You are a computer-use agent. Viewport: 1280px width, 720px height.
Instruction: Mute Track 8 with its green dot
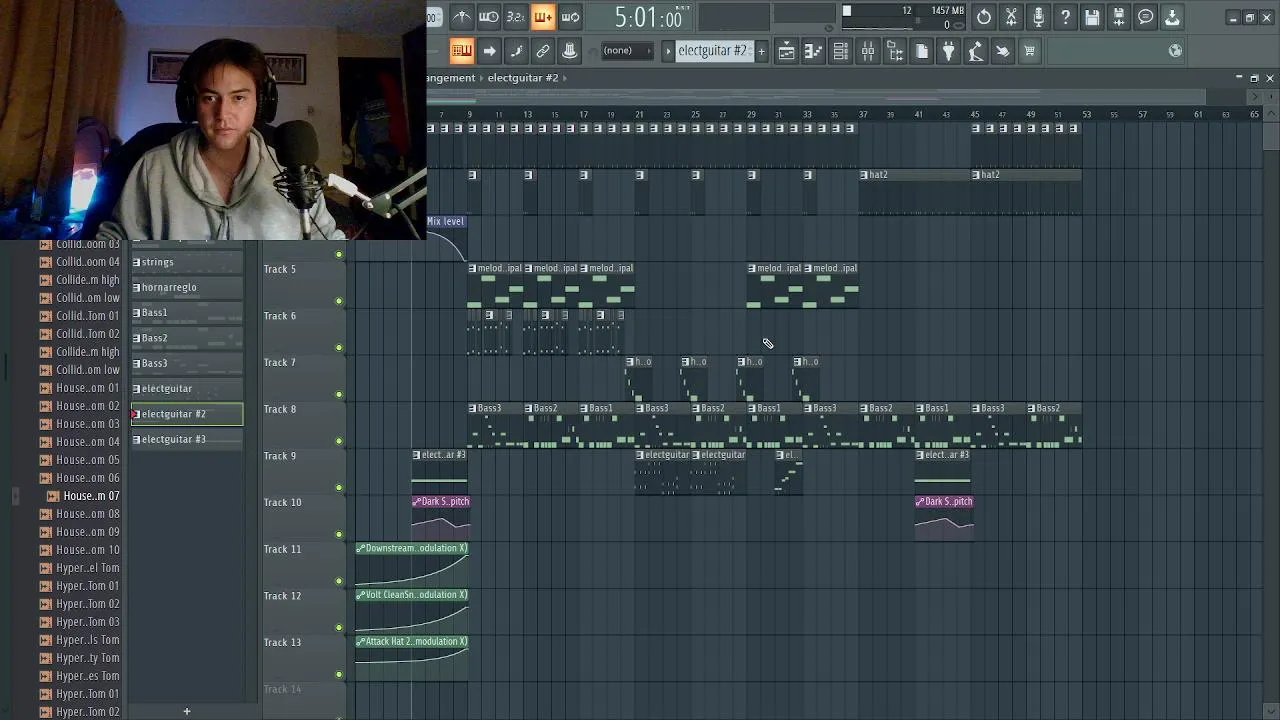tap(339, 441)
